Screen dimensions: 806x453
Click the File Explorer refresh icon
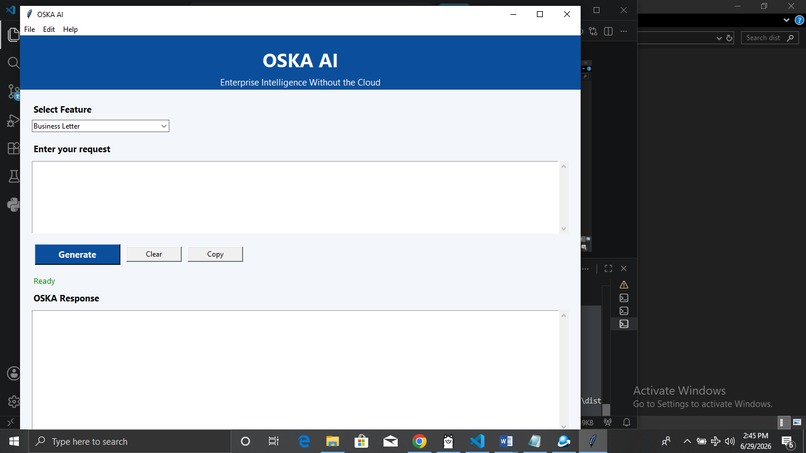[x=729, y=38]
